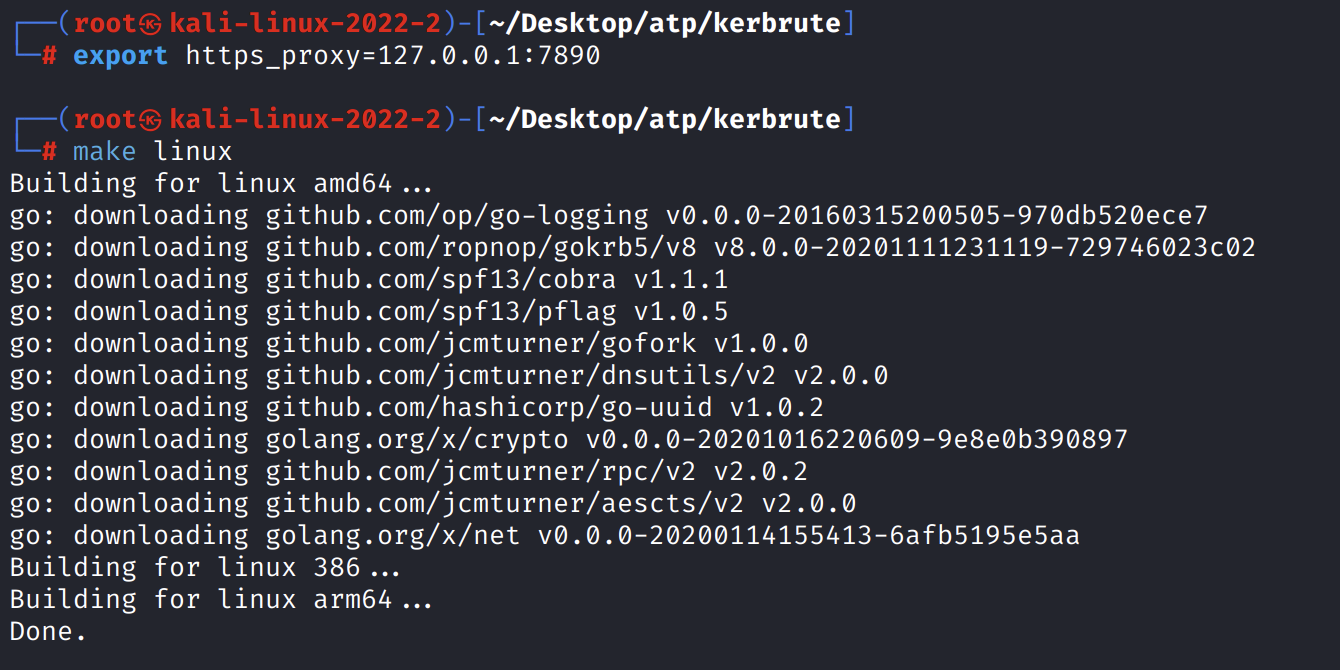Click the export command word
1340x670 pixels.
120,56
